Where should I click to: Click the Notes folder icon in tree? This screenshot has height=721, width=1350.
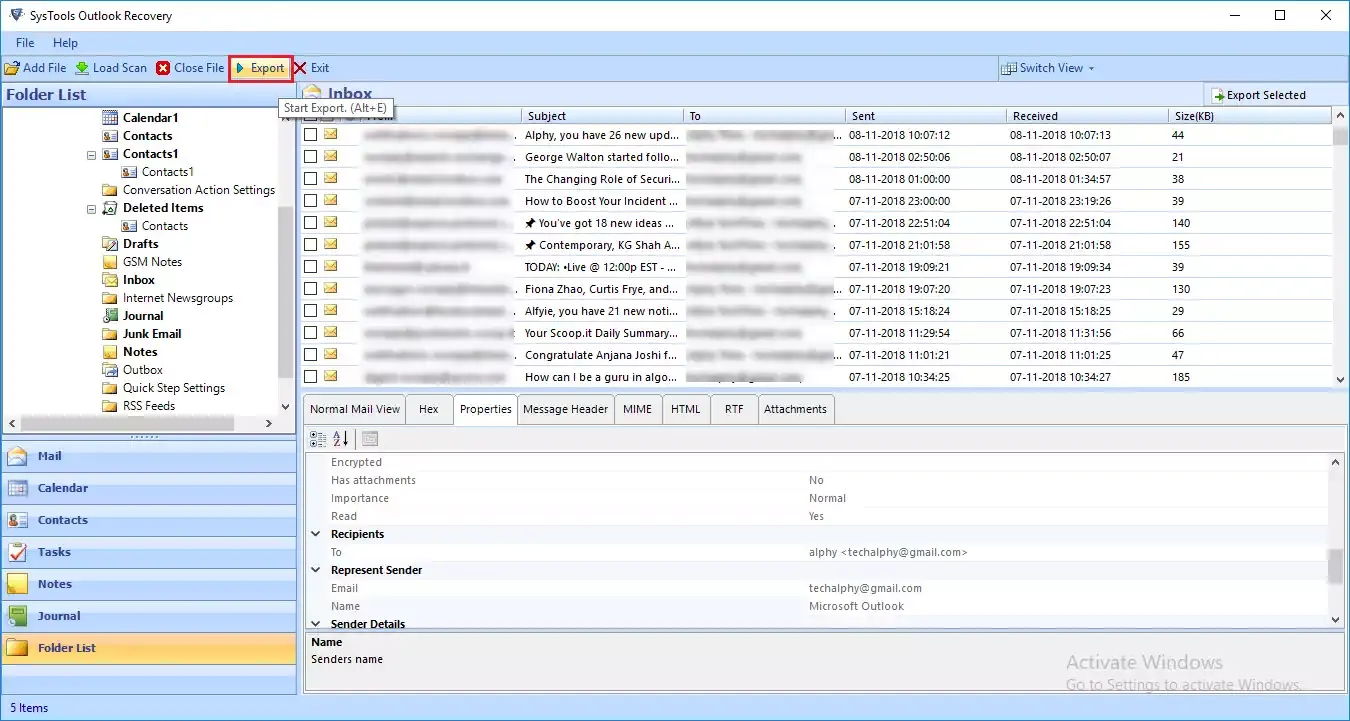[x=110, y=352]
